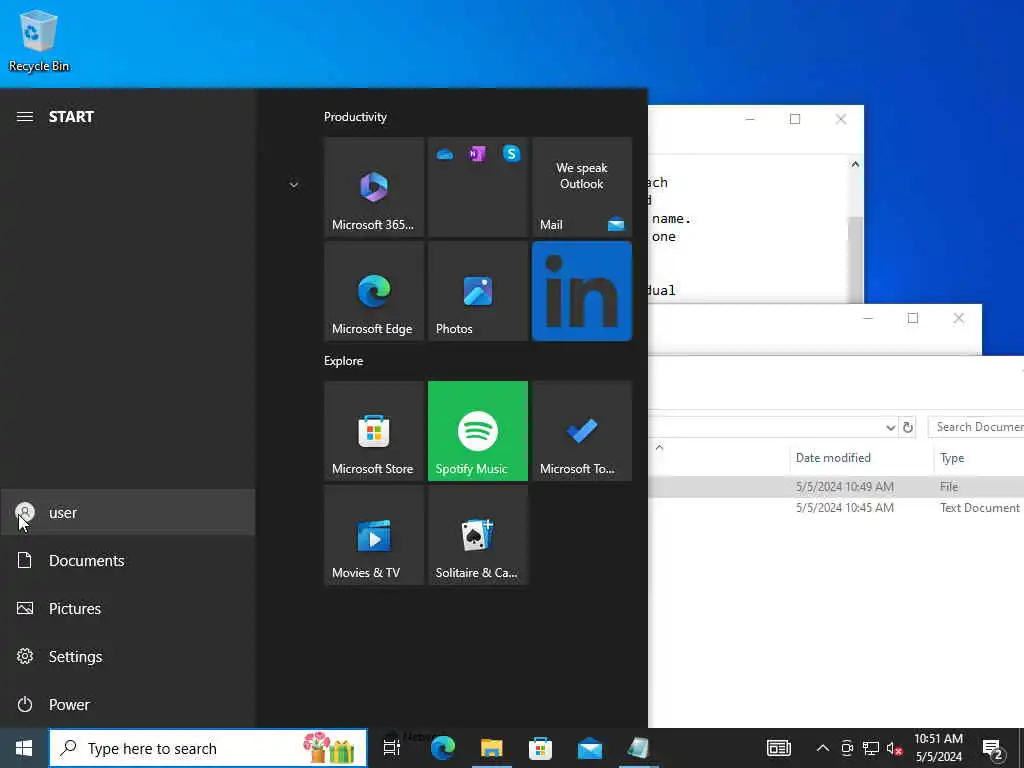Open the user account menu
Image resolution: width=1024 pixels, height=768 pixels.
pyautogui.click(x=128, y=513)
